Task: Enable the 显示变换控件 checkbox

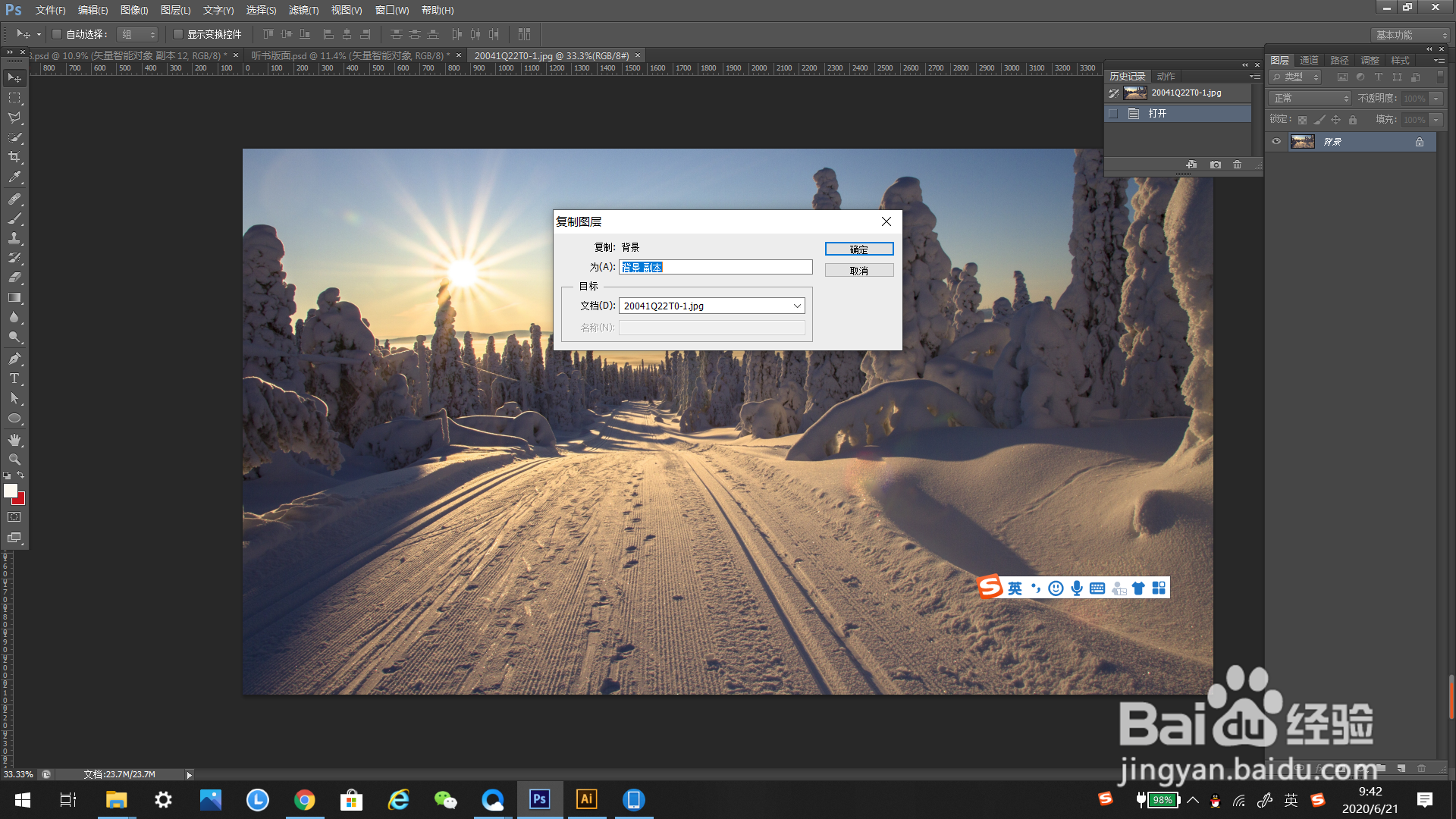Action: (x=178, y=34)
